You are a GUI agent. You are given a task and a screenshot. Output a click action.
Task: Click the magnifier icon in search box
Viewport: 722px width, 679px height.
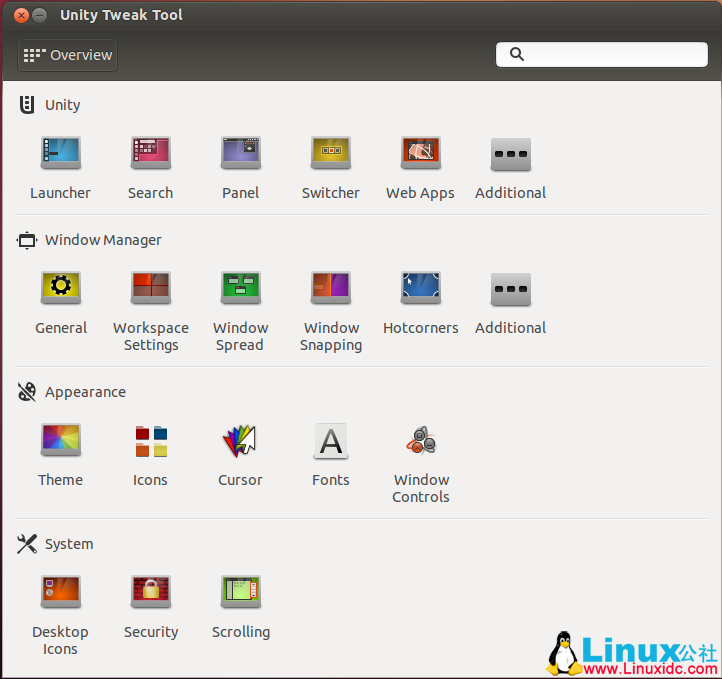517,54
